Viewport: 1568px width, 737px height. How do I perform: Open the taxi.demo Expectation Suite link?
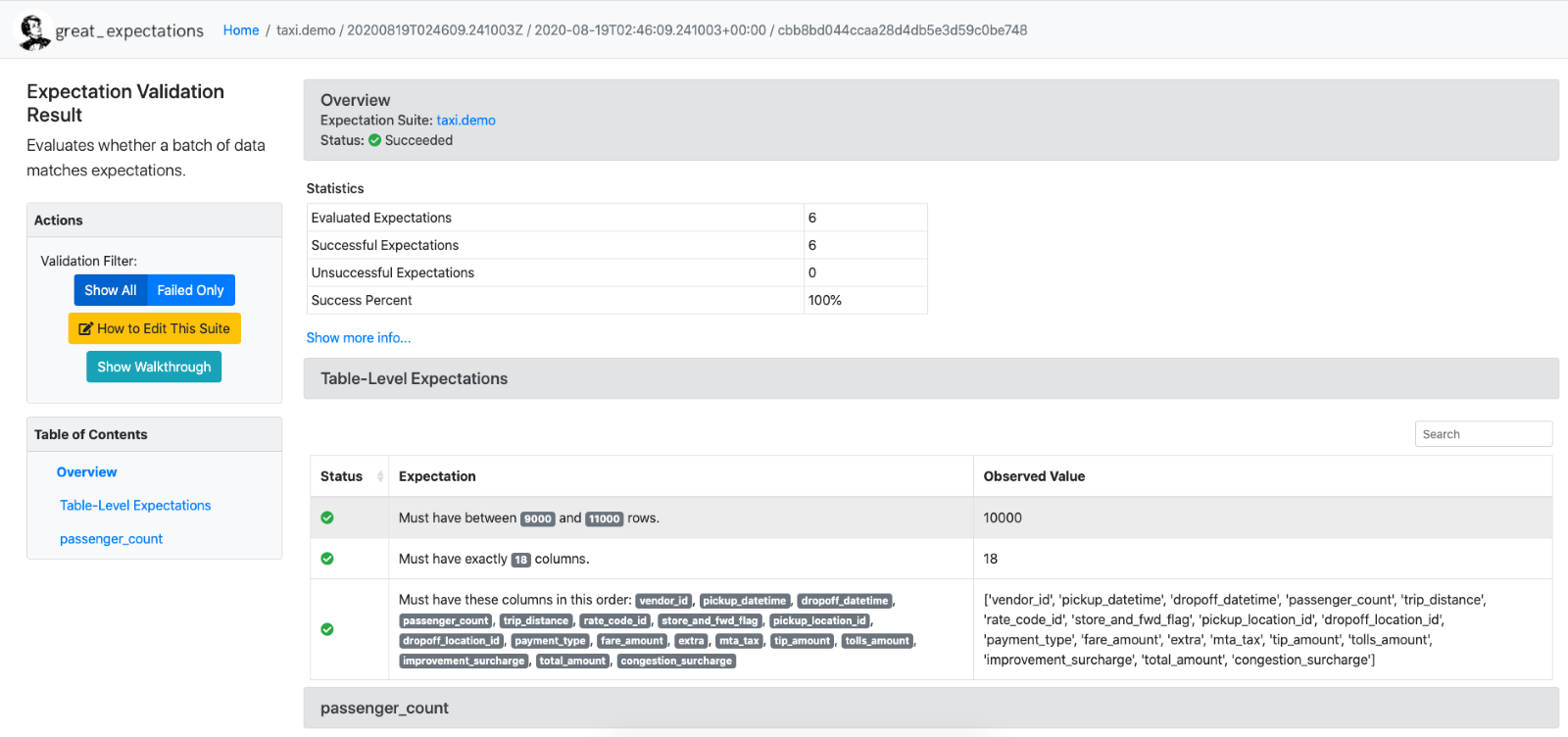tap(465, 120)
